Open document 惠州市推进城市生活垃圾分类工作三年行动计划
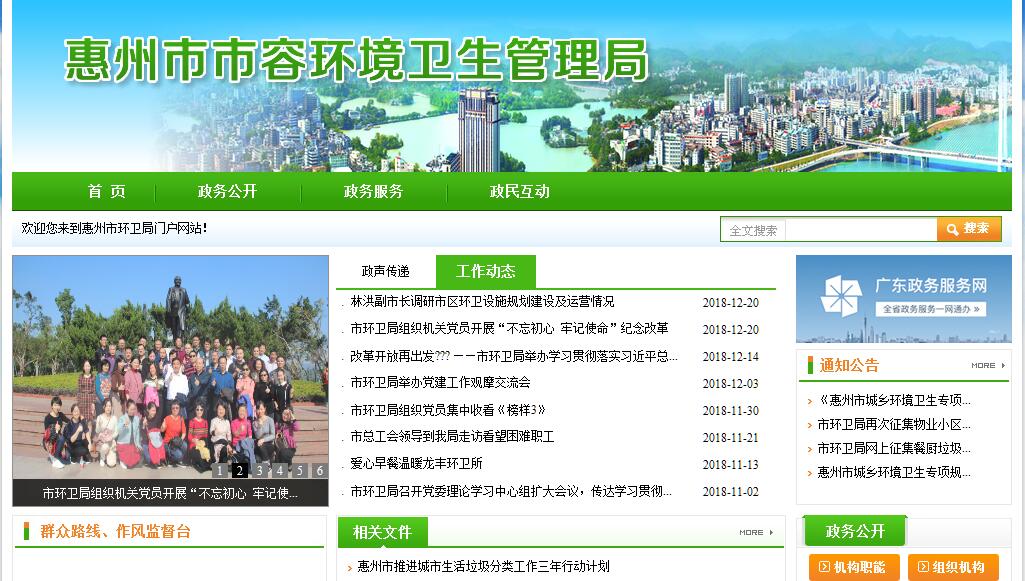 click(483, 567)
